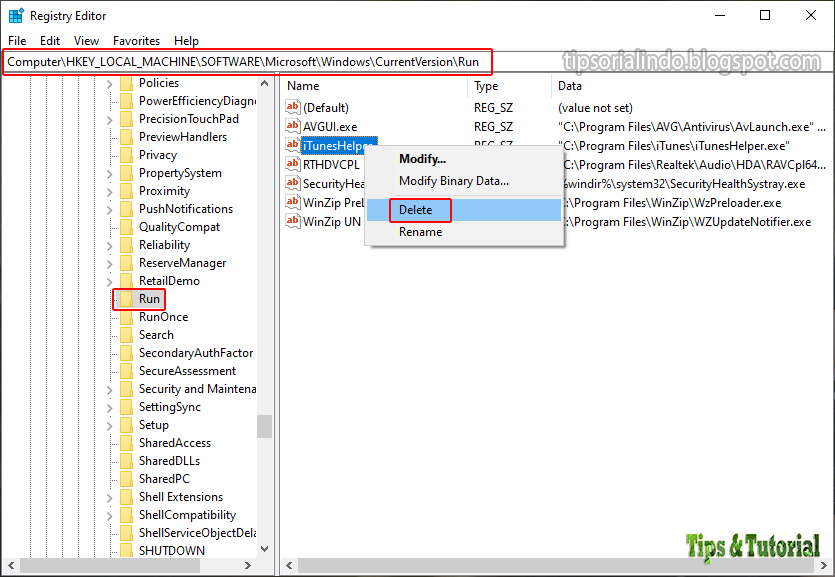This screenshot has width=835, height=577.
Task: Click the RunOnce folder icon
Action: point(126,317)
